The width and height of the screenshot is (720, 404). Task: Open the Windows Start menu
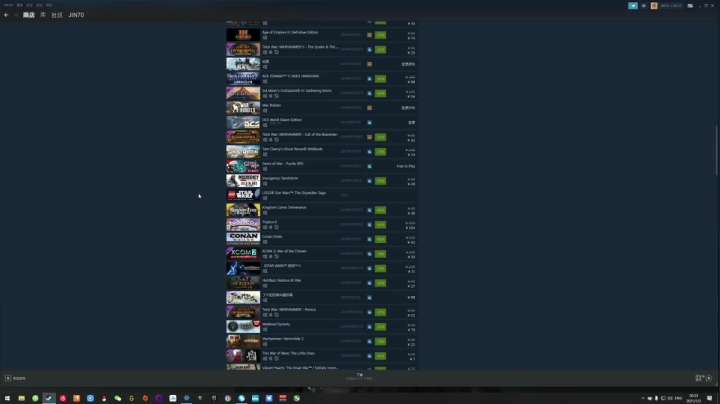[x=7, y=398]
